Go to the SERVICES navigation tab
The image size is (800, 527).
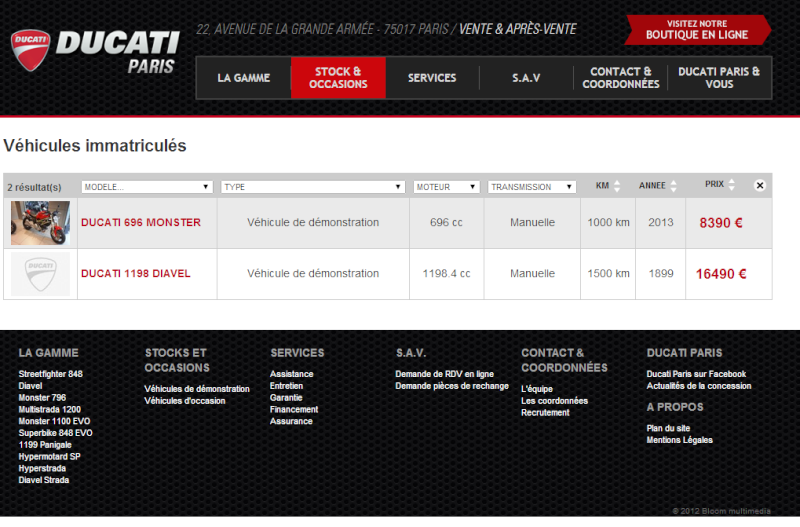[x=432, y=78]
